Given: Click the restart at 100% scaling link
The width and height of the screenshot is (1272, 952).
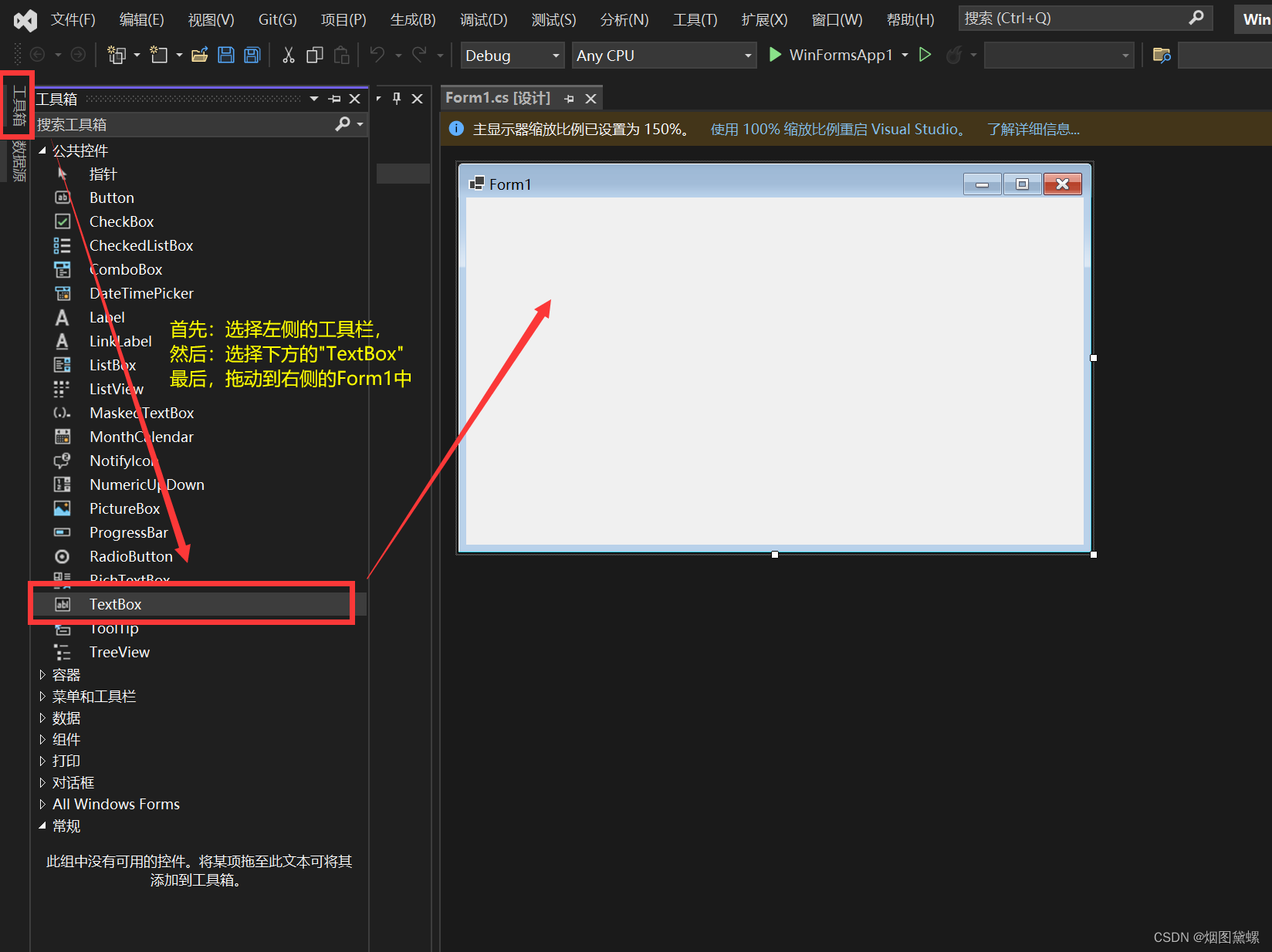Looking at the screenshot, I should [837, 129].
